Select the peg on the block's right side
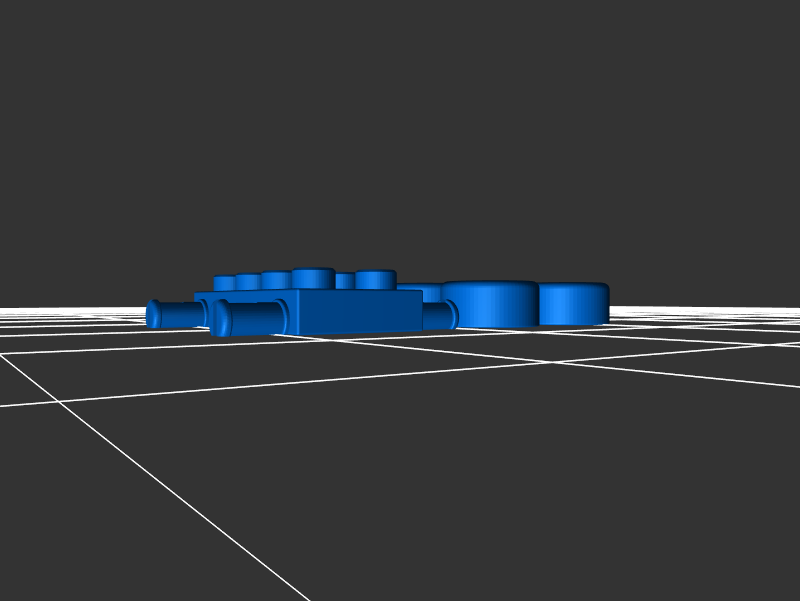 438,316
